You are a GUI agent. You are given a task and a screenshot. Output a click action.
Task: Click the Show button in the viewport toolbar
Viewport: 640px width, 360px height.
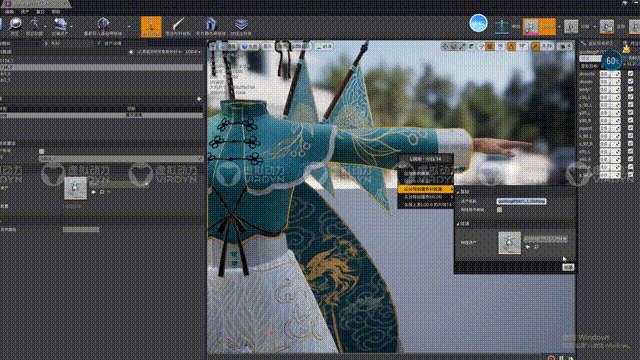(x=267, y=46)
